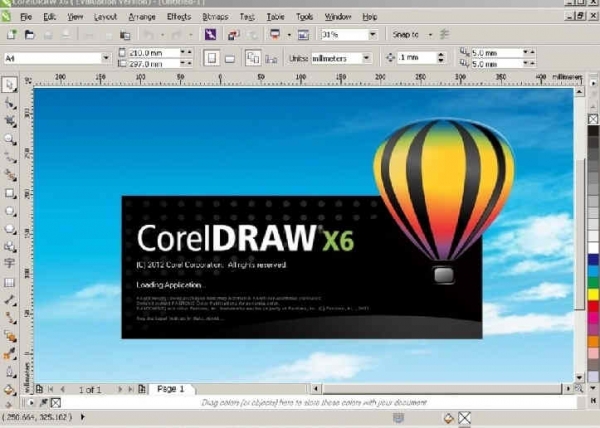The height and width of the screenshot is (428, 600).
Task: Create a new document
Action: pyautogui.click(x=11, y=35)
